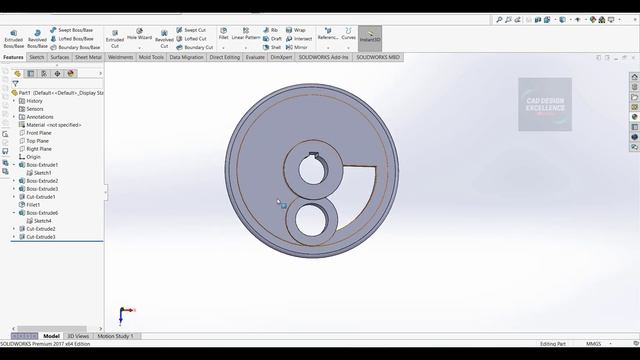Select the Boundary Cut tool

point(195,47)
